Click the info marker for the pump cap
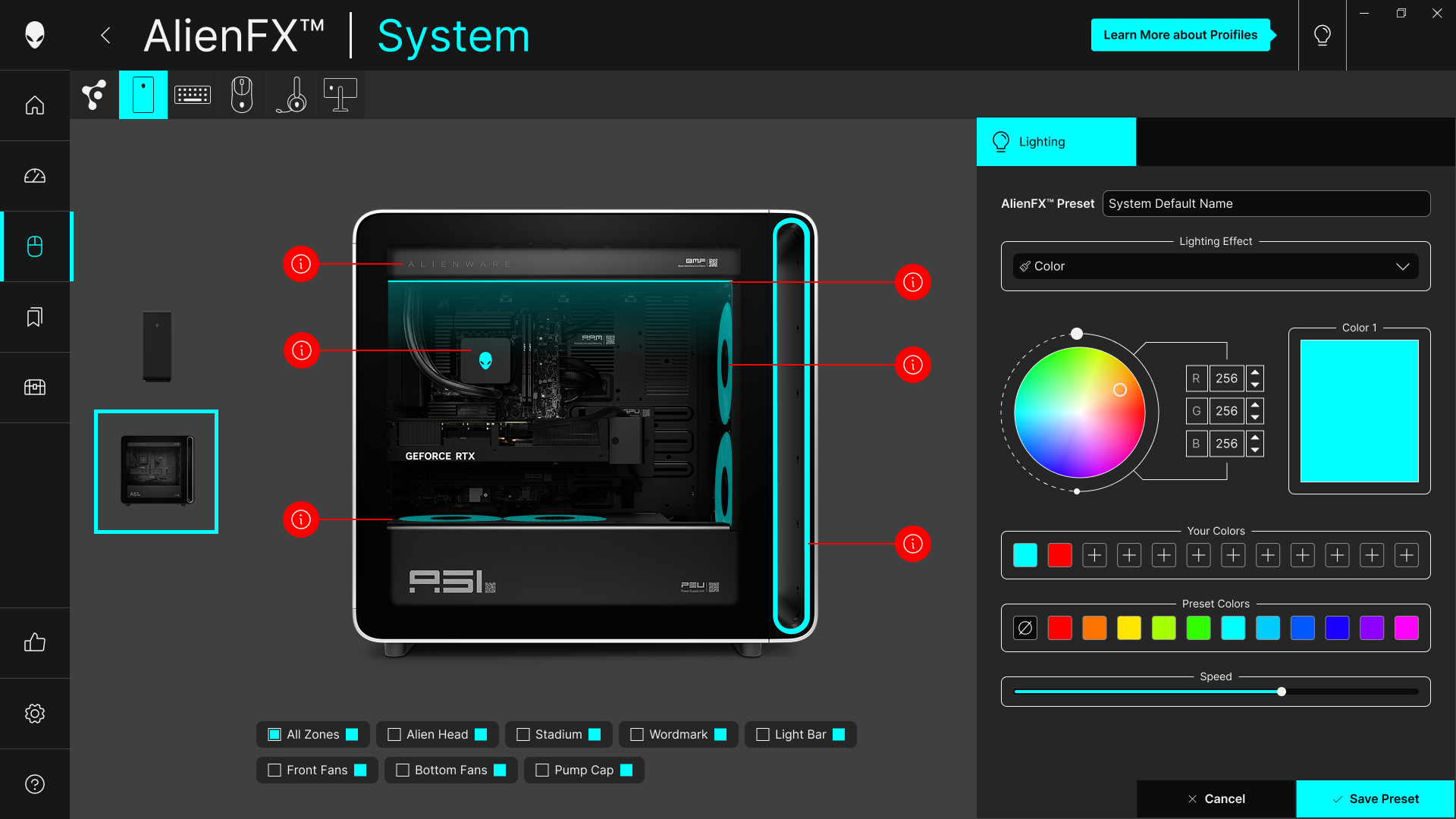 pos(301,350)
